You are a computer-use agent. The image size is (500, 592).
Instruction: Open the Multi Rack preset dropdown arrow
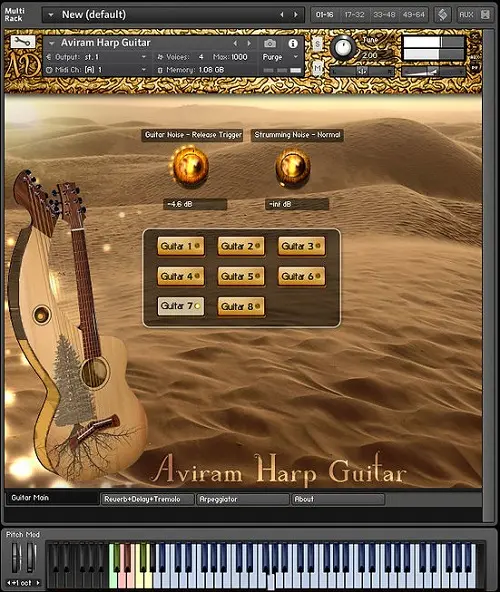click(51, 15)
